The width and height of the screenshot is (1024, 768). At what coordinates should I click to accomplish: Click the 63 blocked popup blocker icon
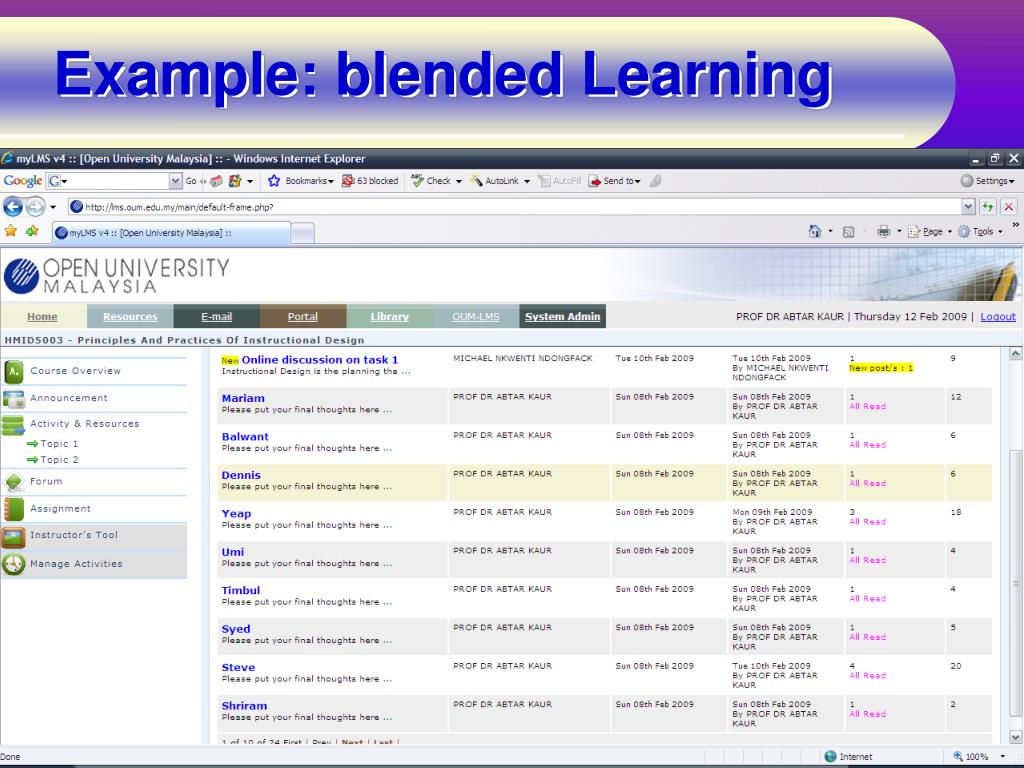[x=348, y=181]
